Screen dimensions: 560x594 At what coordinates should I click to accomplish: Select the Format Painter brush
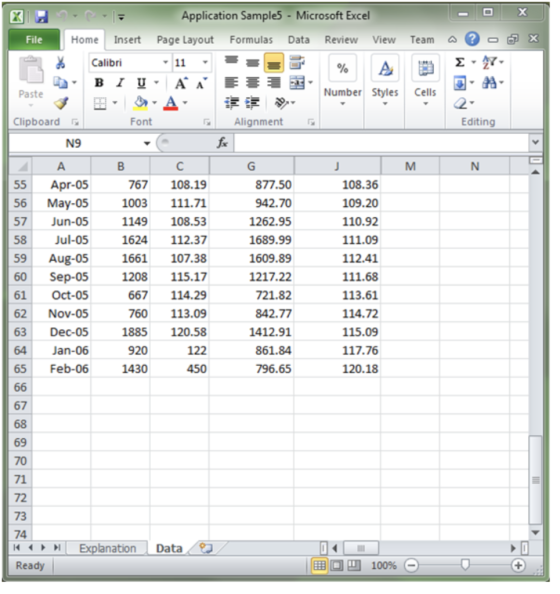click(61, 103)
